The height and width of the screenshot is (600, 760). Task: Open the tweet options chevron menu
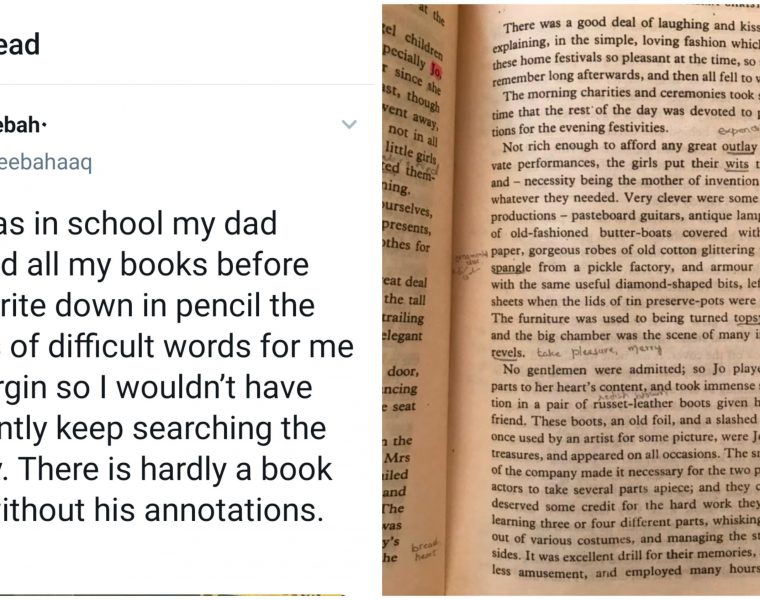[349, 125]
